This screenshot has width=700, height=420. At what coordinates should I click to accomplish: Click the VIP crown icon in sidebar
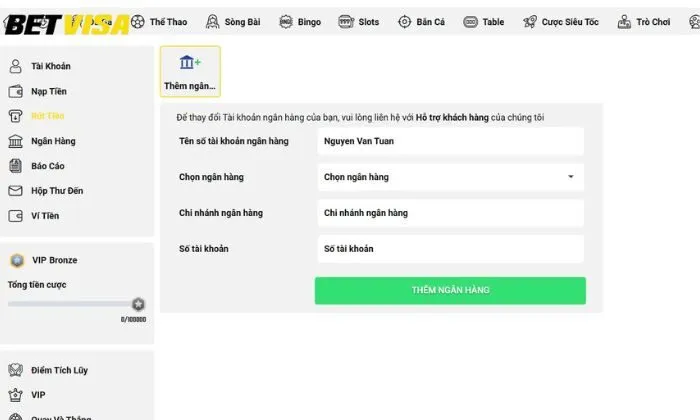point(15,395)
